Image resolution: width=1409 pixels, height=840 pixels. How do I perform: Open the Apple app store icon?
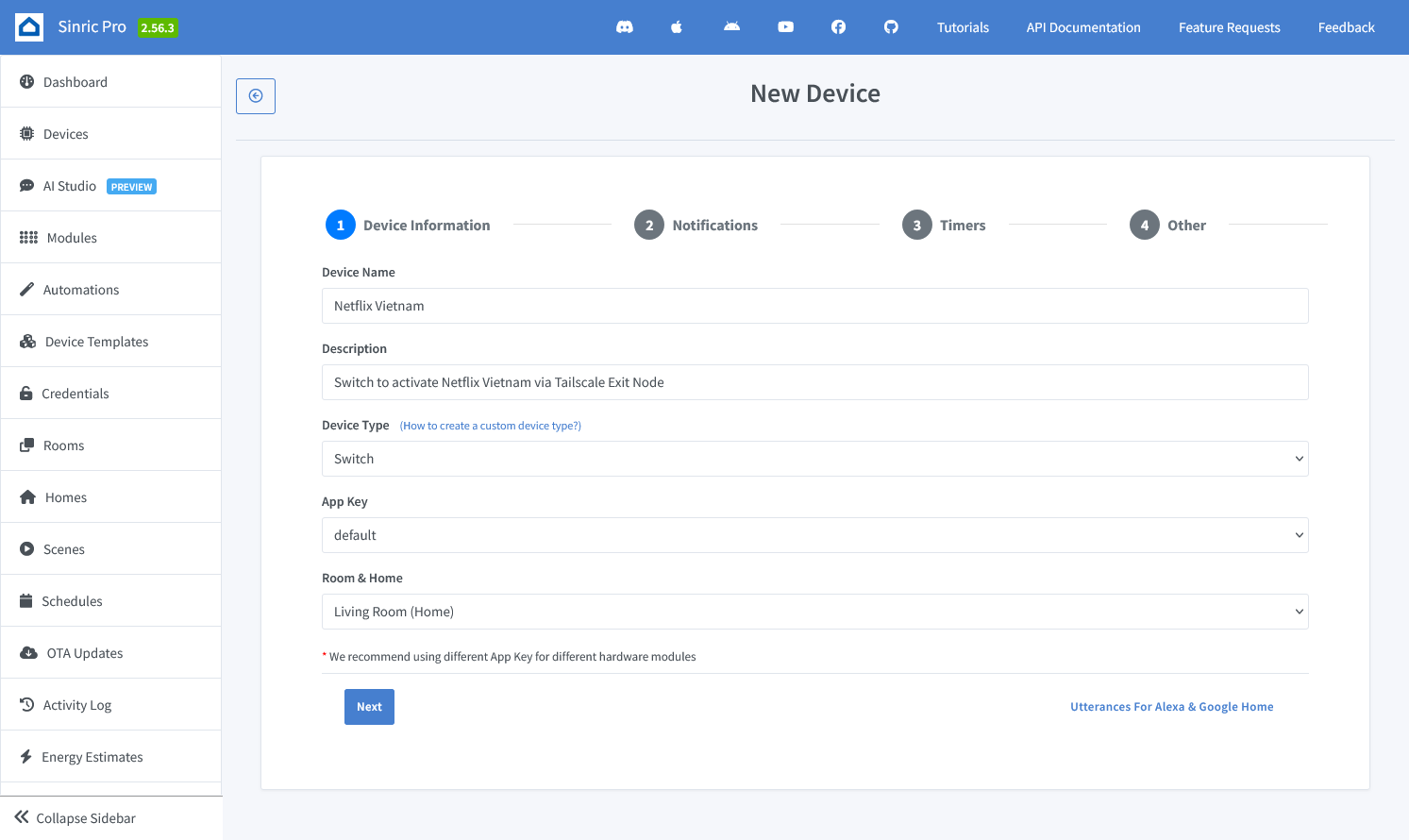pos(677,27)
